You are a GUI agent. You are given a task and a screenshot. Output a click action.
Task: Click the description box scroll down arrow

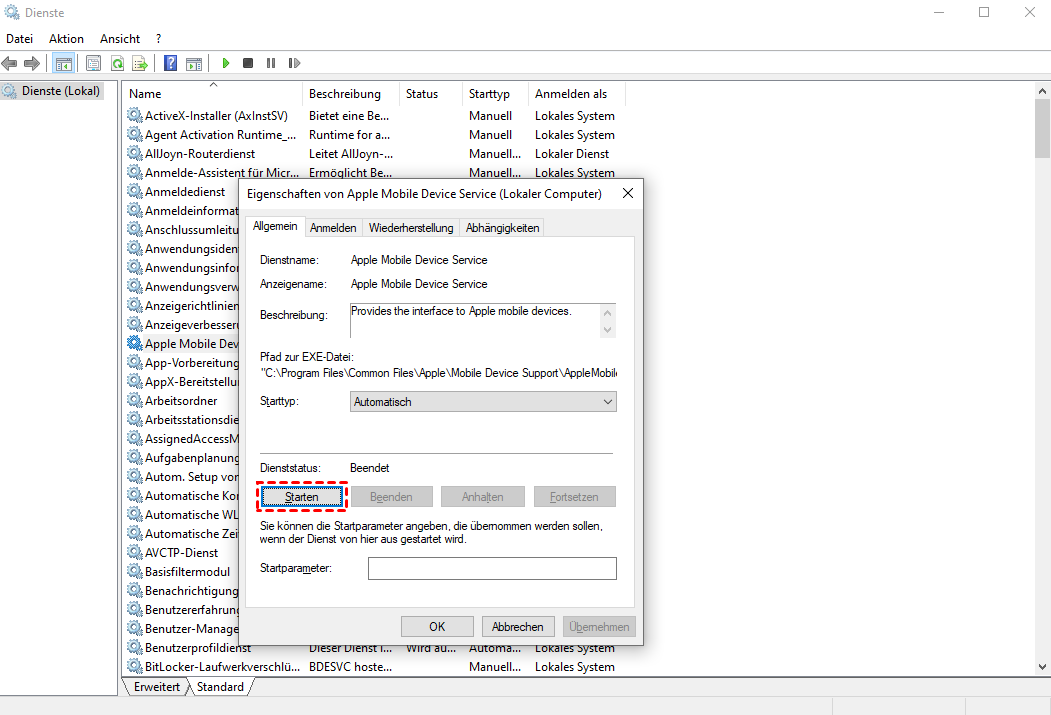pyautogui.click(x=607, y=330)
